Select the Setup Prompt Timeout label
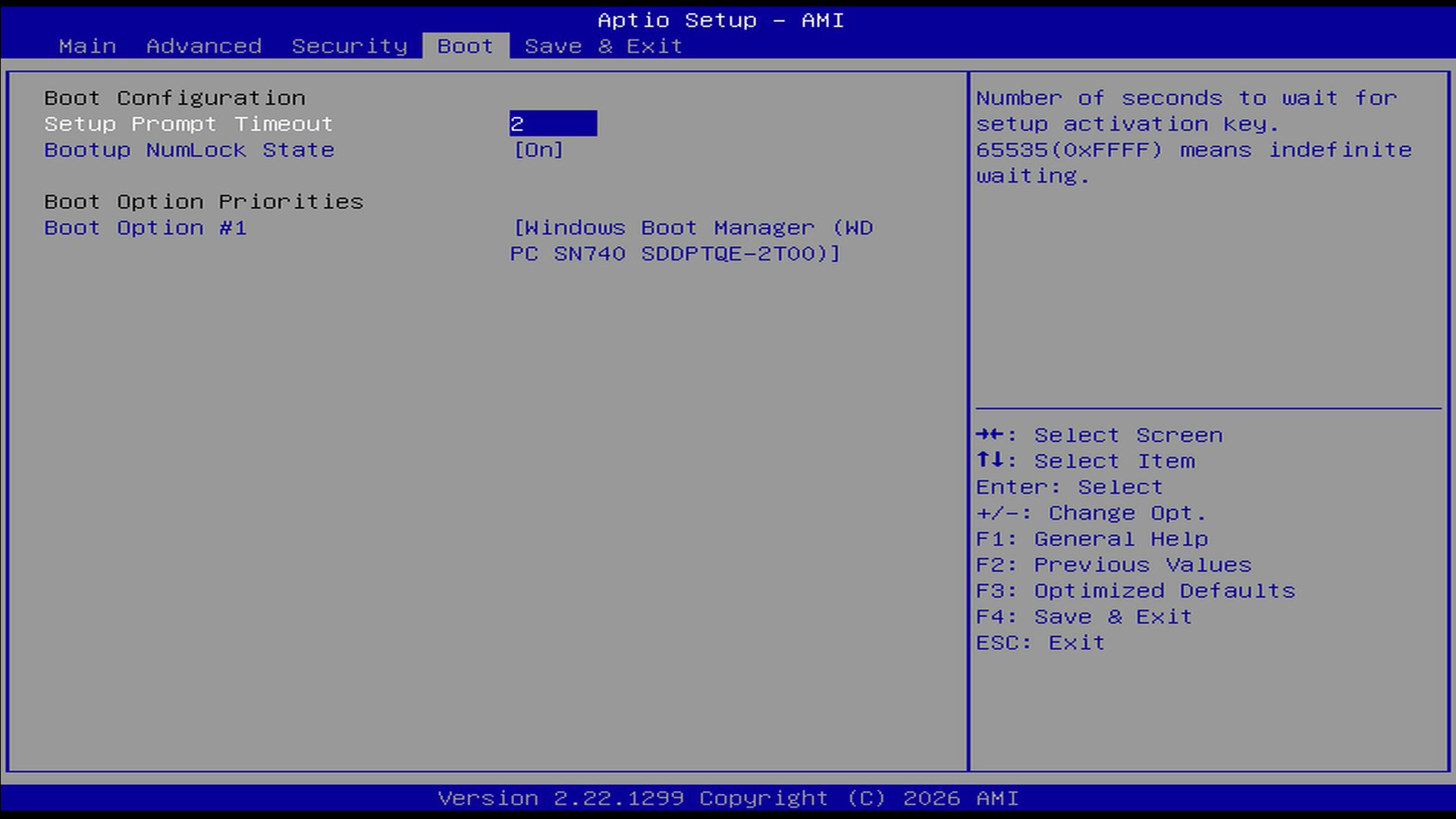The image size is (1456, 819). pyautogui.click(x=188, y=124)
